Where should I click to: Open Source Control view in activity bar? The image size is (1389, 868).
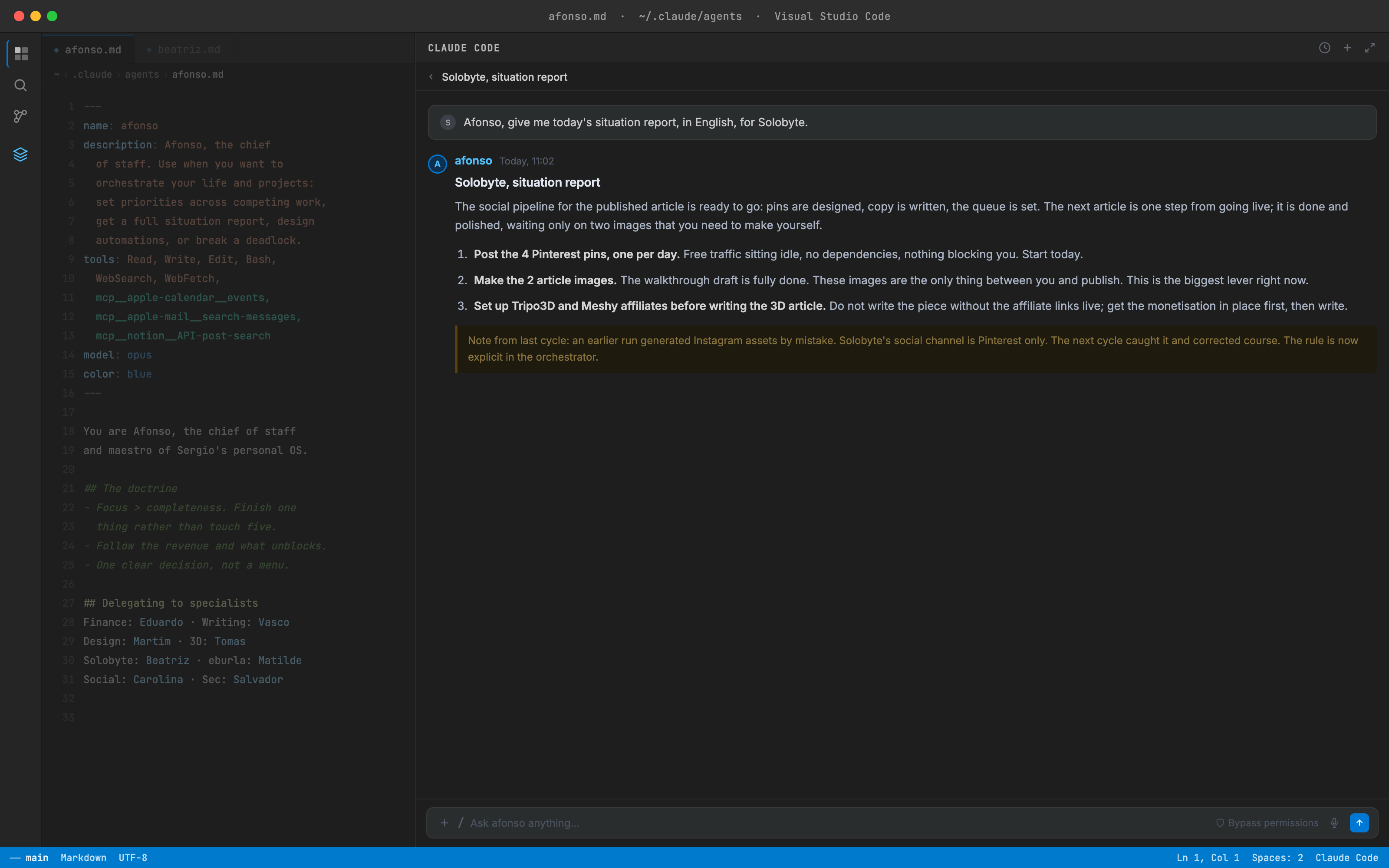[x=21, y=117]
